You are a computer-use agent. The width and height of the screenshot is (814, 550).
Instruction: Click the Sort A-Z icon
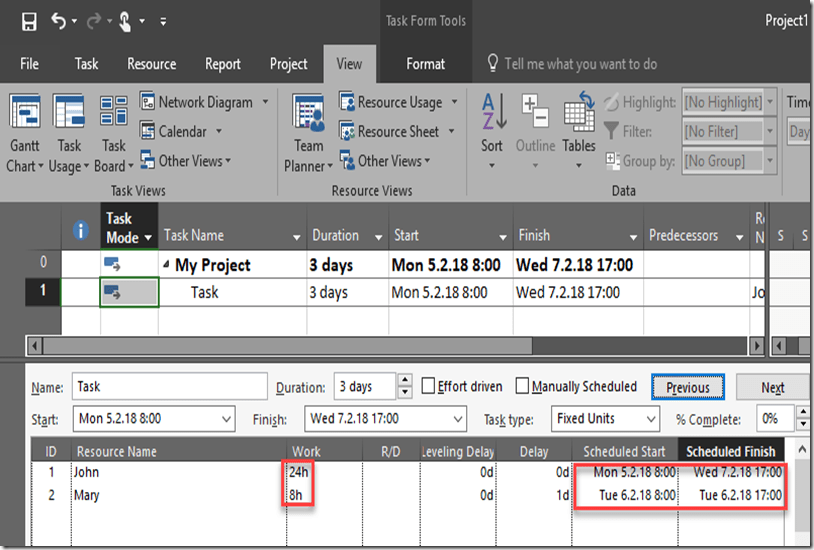click(x=492, y=112)
